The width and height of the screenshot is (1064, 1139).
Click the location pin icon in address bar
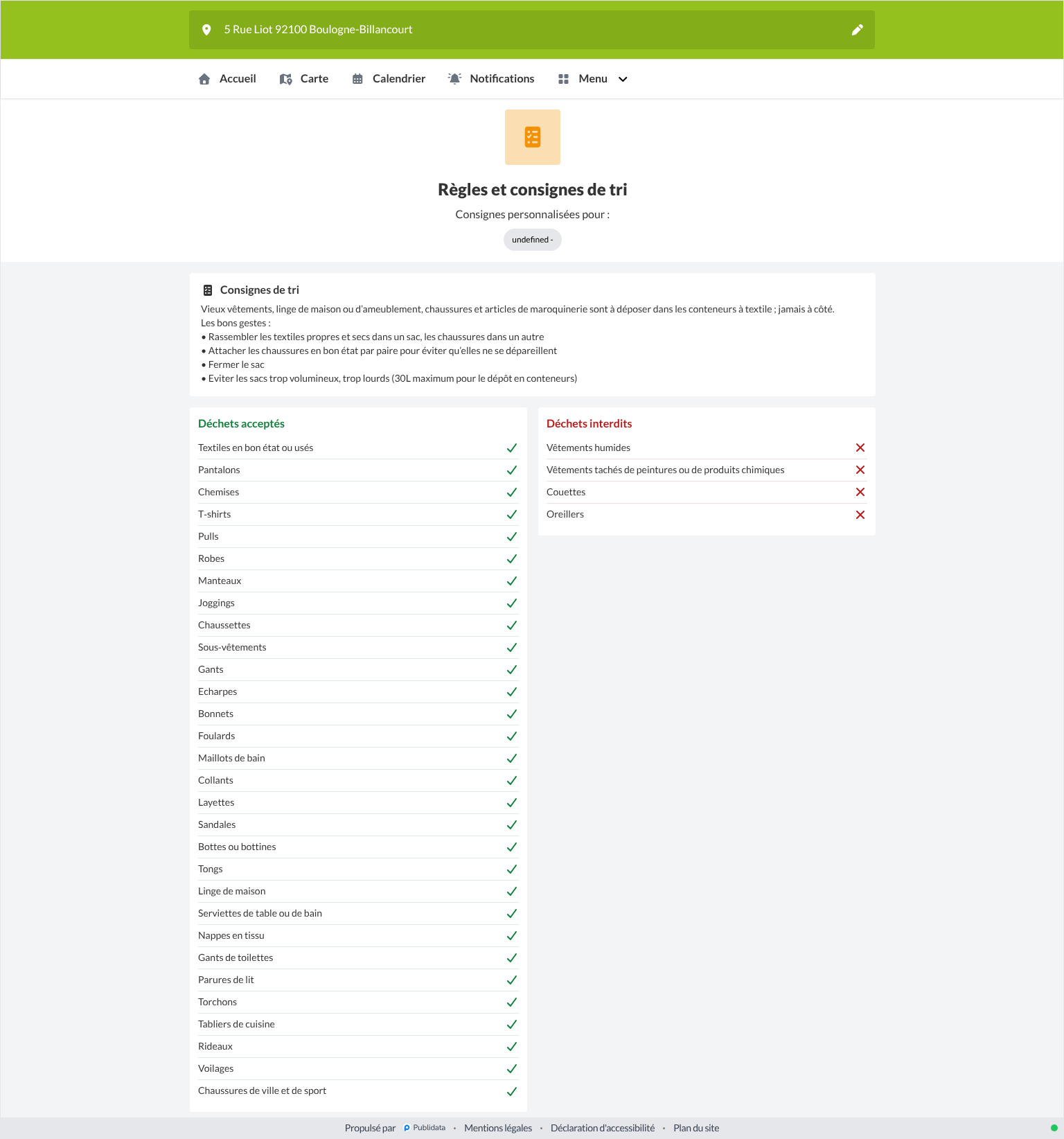pyautogui.click(x=206, y=30)
